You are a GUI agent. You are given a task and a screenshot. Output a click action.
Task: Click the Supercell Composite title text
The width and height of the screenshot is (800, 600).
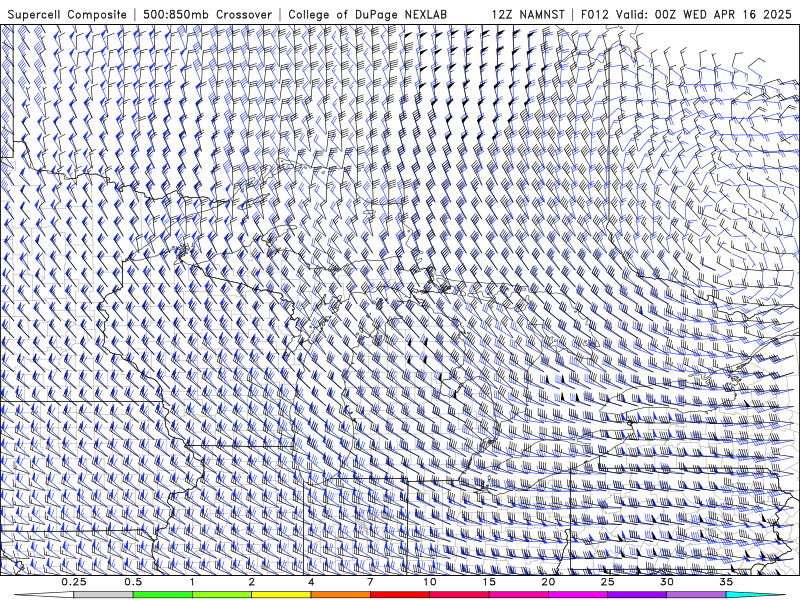(x=67, y=14)
